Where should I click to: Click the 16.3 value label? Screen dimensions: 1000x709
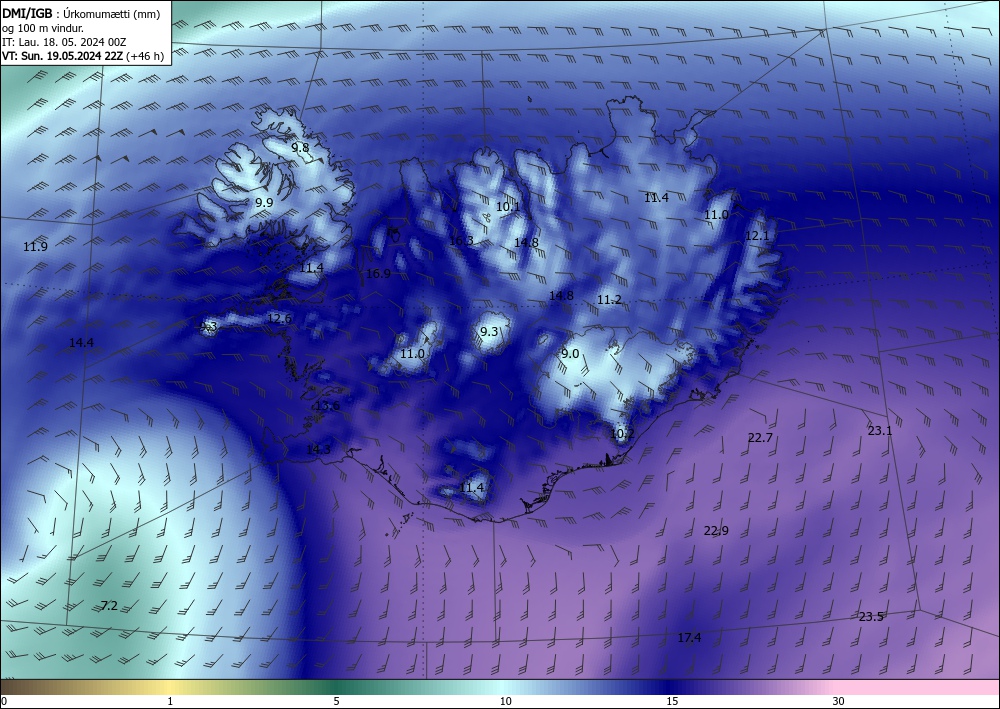[461, 240]
